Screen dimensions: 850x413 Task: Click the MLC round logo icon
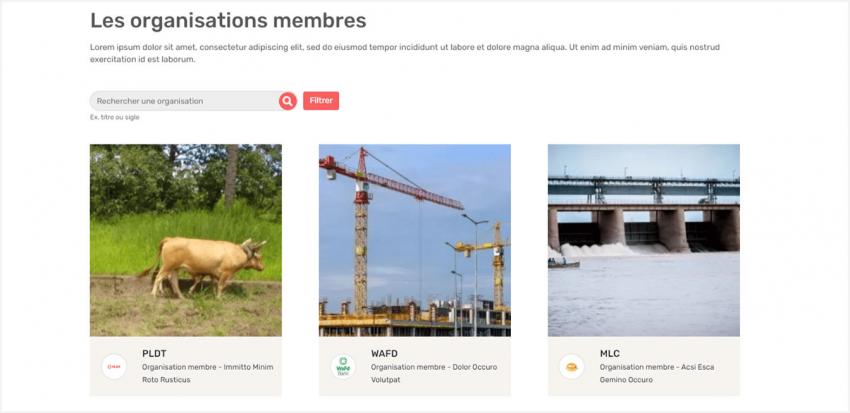pos(572,367)
